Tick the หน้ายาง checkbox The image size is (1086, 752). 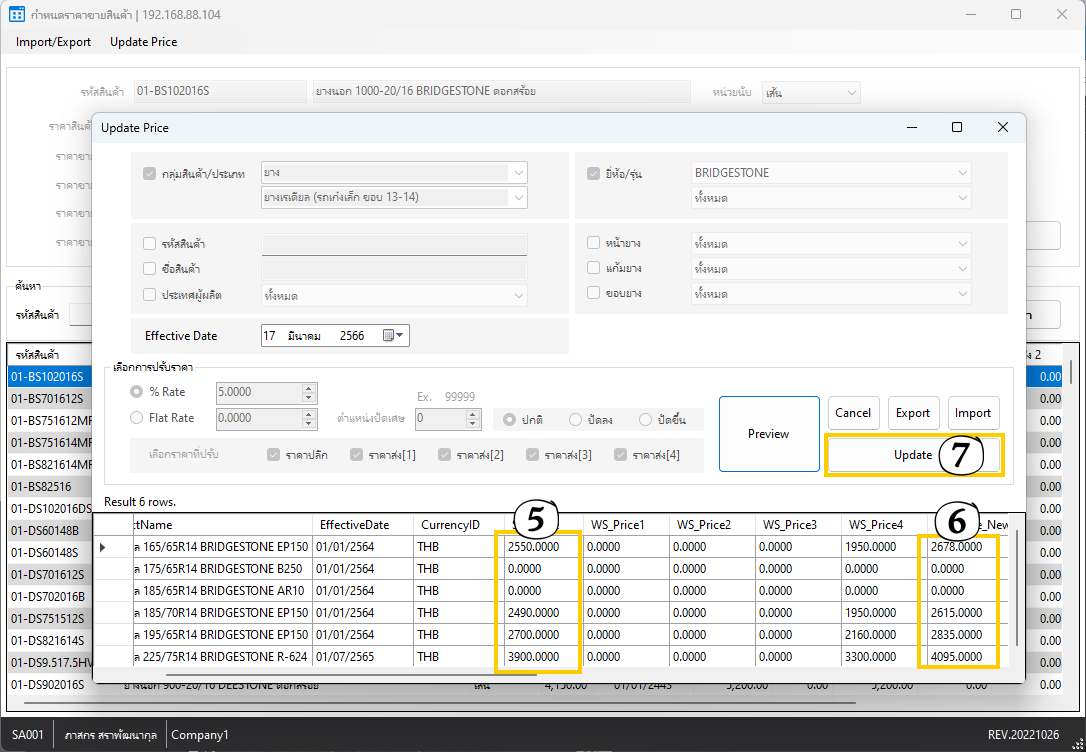594,244
